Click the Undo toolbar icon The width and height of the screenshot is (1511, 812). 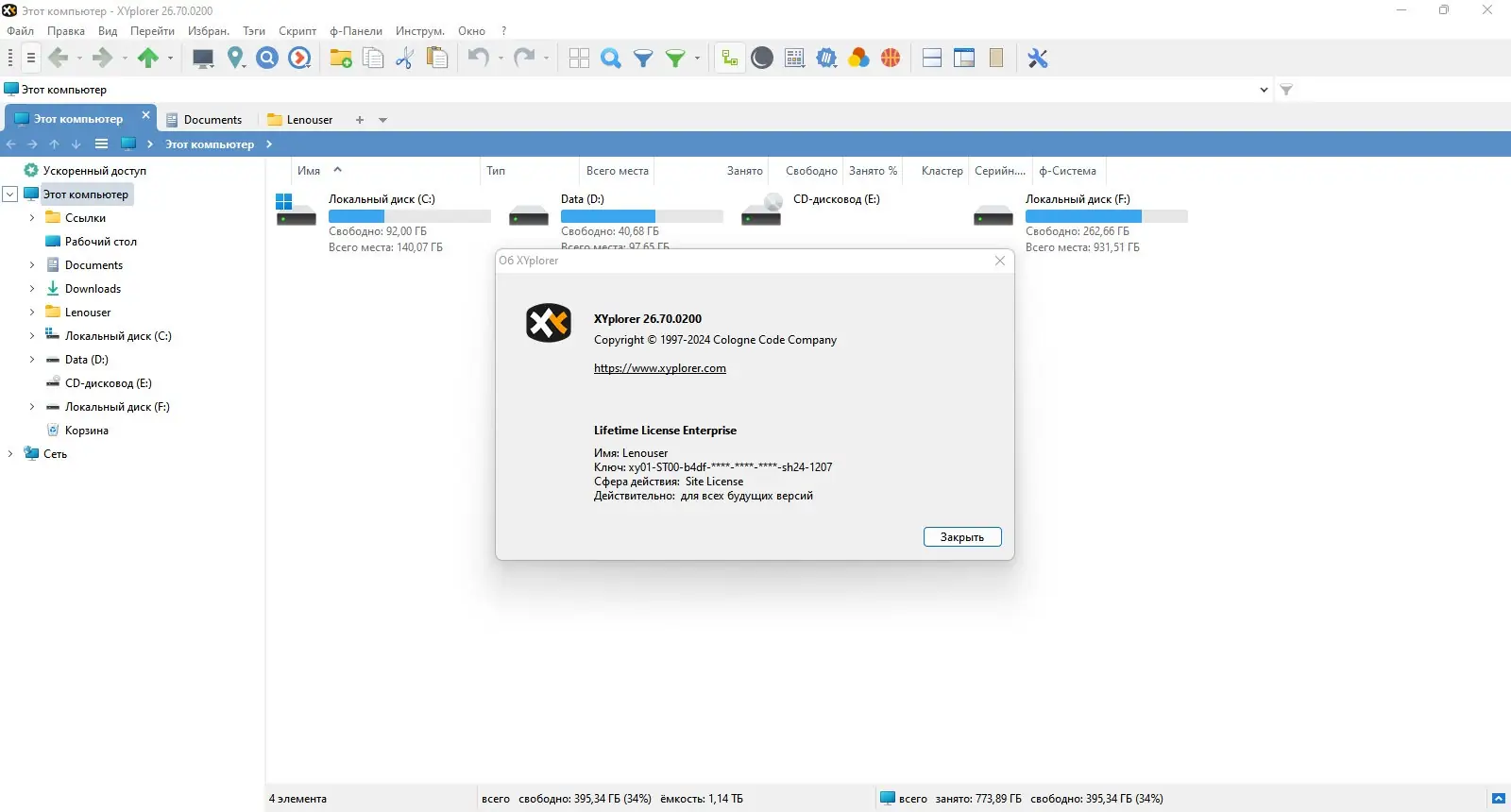[x=479, y=59]
